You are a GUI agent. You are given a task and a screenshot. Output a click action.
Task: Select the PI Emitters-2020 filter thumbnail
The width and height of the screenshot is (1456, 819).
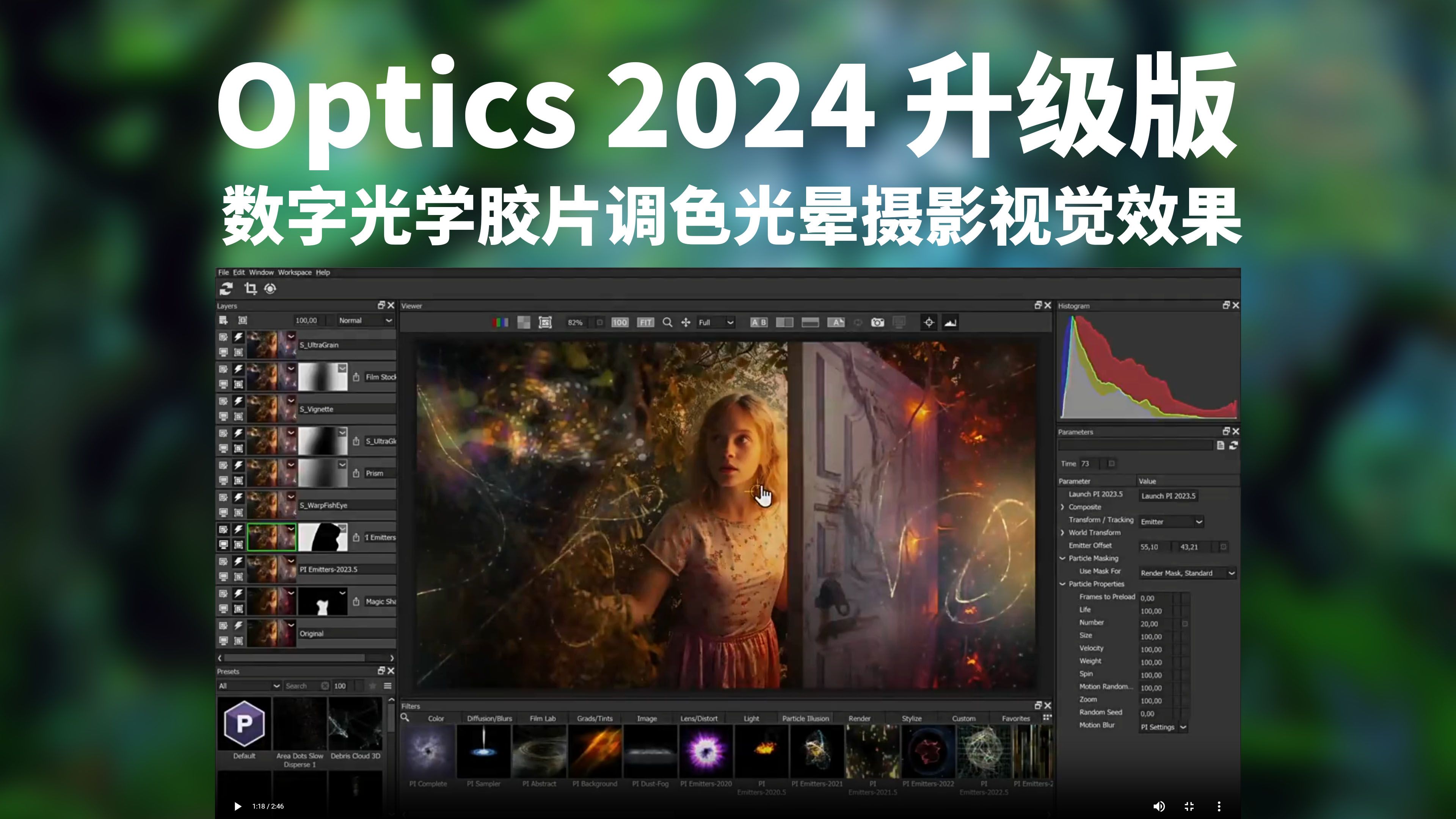click(x=706, y=751)
